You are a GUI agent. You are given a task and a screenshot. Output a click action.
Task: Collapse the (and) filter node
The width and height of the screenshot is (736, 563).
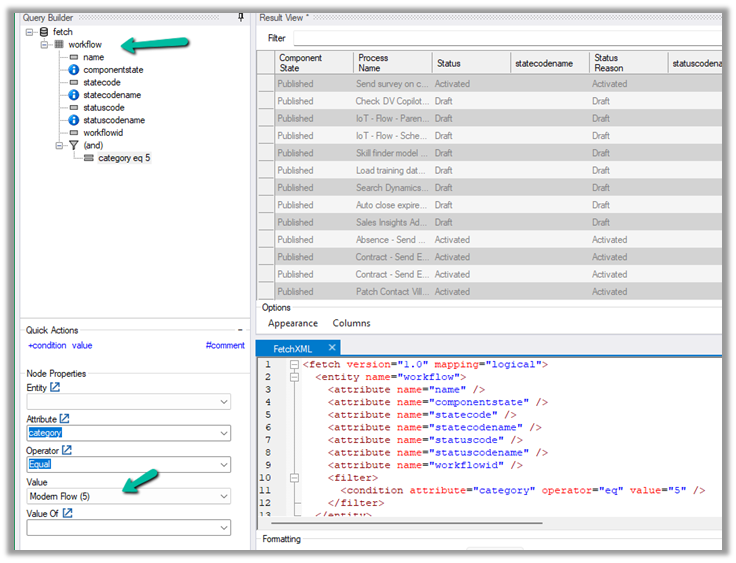pos(58,145)
